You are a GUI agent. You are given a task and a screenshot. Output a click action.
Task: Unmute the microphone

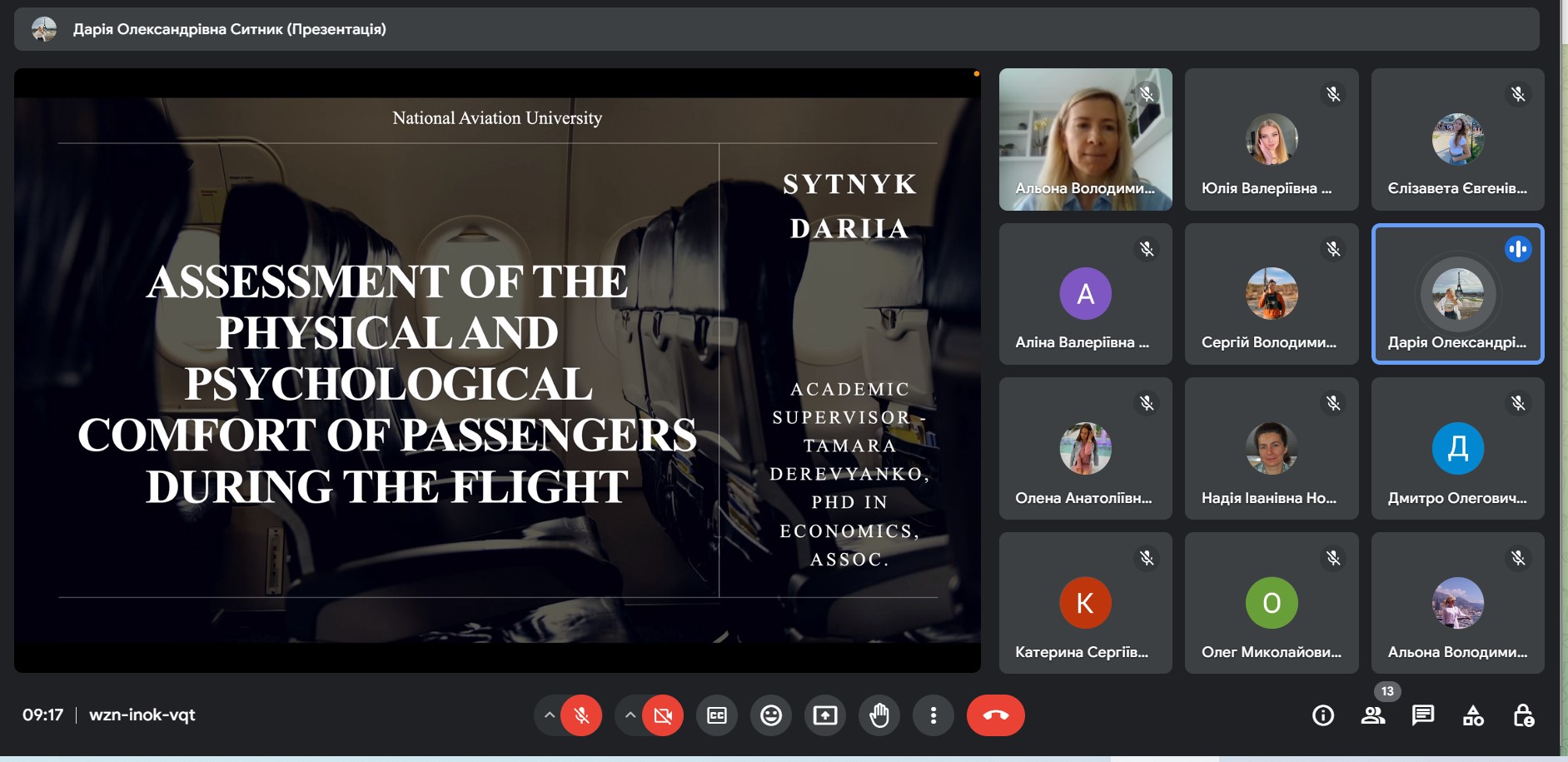581,715
